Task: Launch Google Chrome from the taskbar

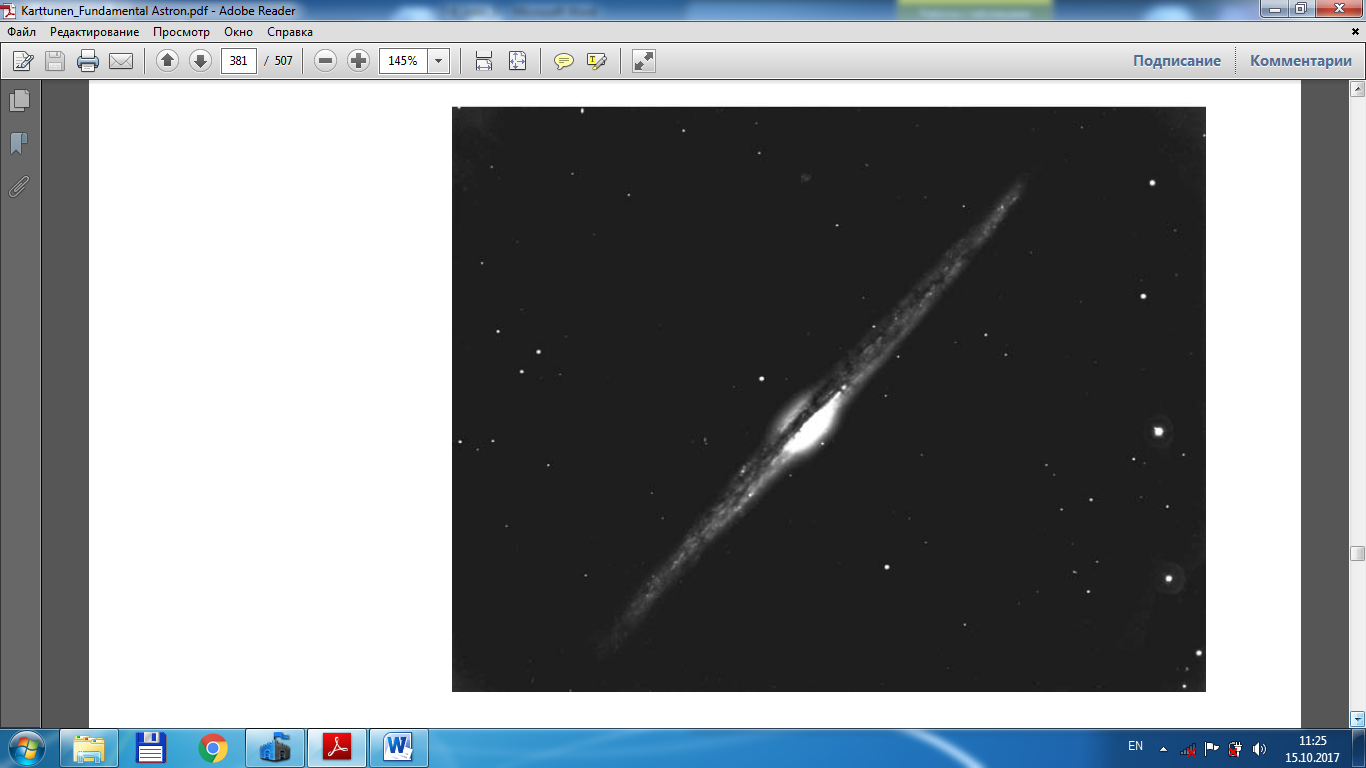Action: coord(212,748)
